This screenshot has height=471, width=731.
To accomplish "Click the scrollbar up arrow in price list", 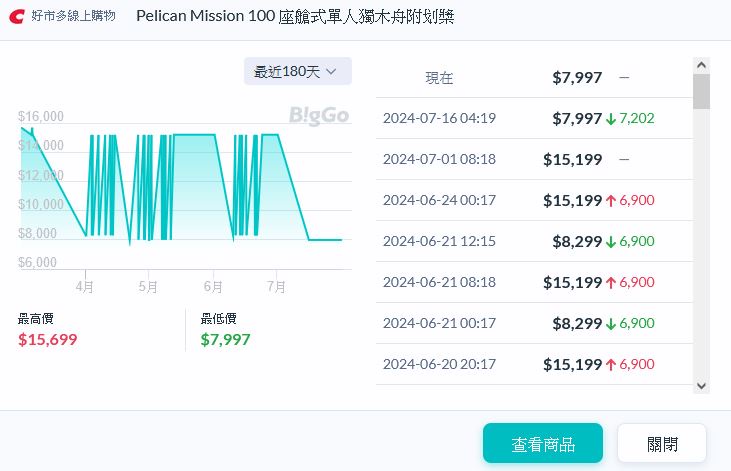I will pos(701,66).
